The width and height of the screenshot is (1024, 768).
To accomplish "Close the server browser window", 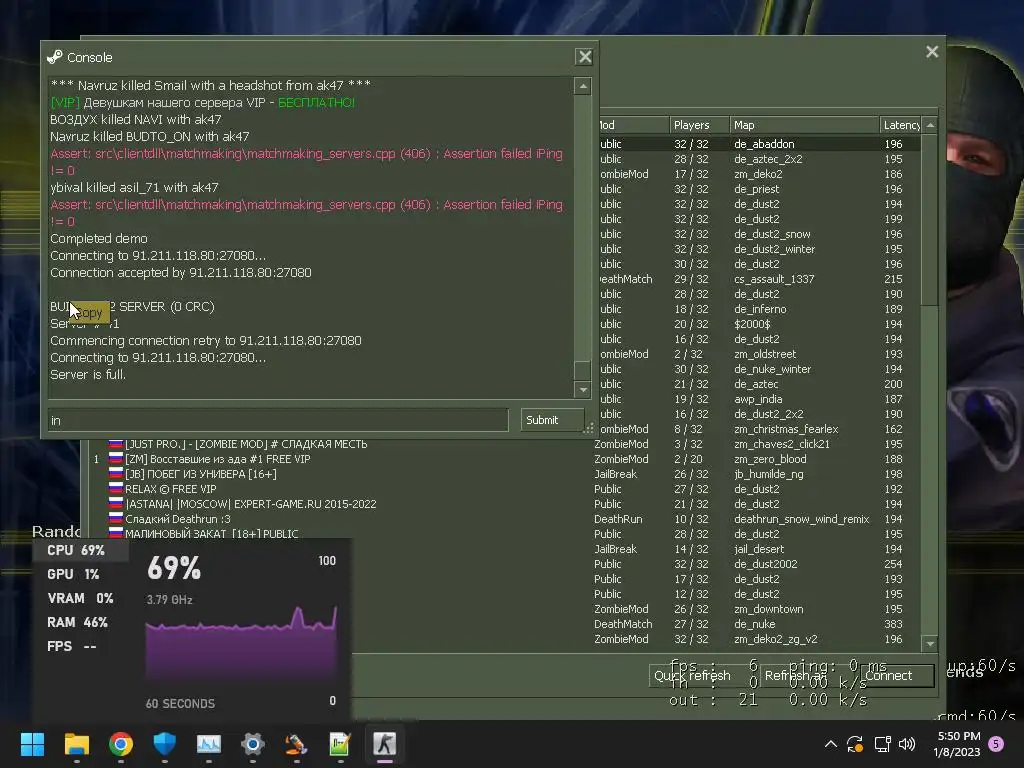I will tap(932, 52).
